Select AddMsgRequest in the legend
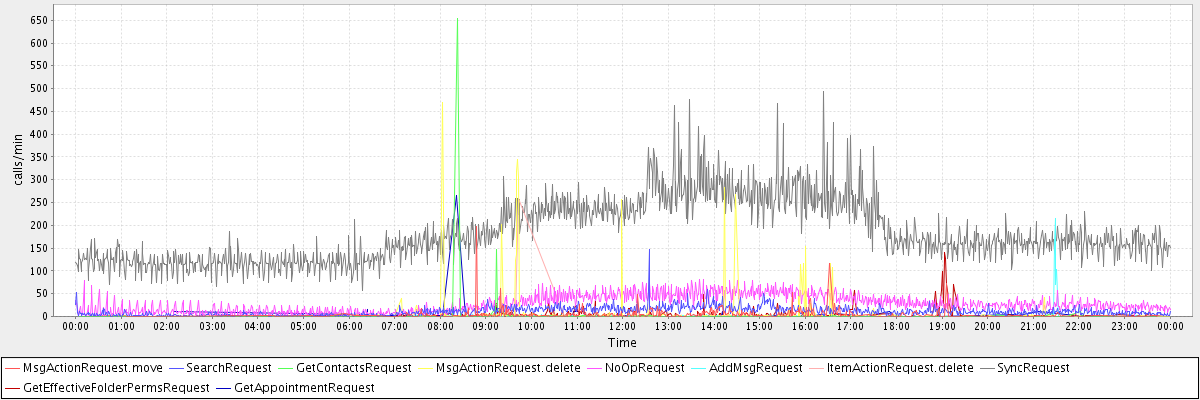This screenshot has width=1200, height=400. click(756, 368)
